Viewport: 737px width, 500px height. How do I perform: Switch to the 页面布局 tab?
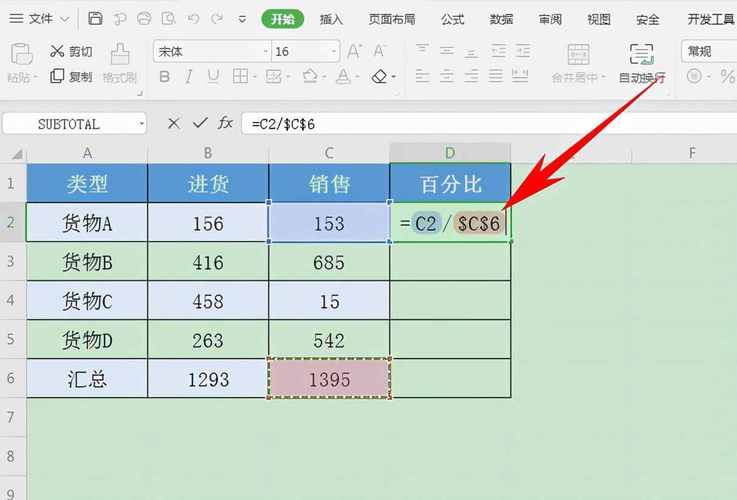(x=392, y=19)
